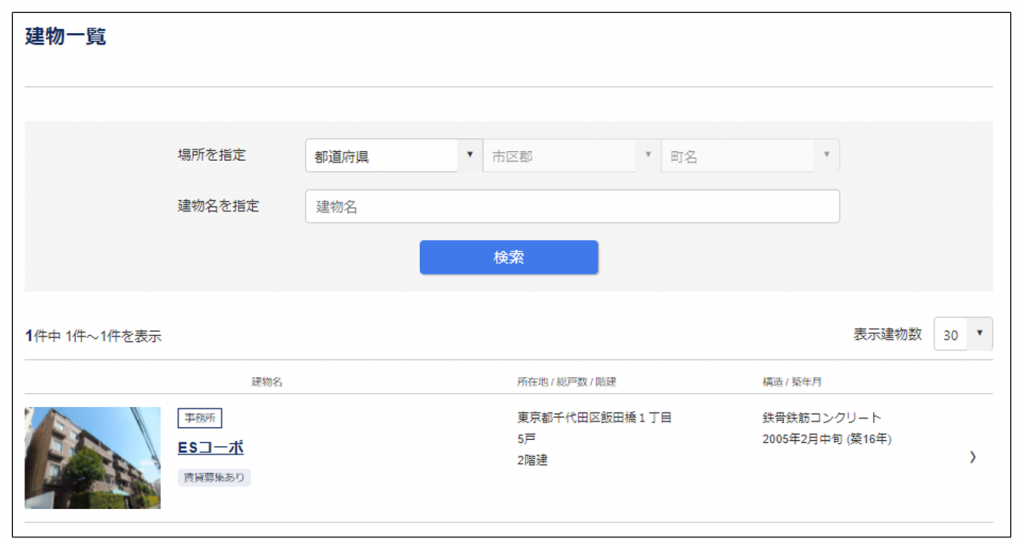Click the 場所を指定 label
The height and width of the screenshot is (545, 1024).
coord(212,155)
